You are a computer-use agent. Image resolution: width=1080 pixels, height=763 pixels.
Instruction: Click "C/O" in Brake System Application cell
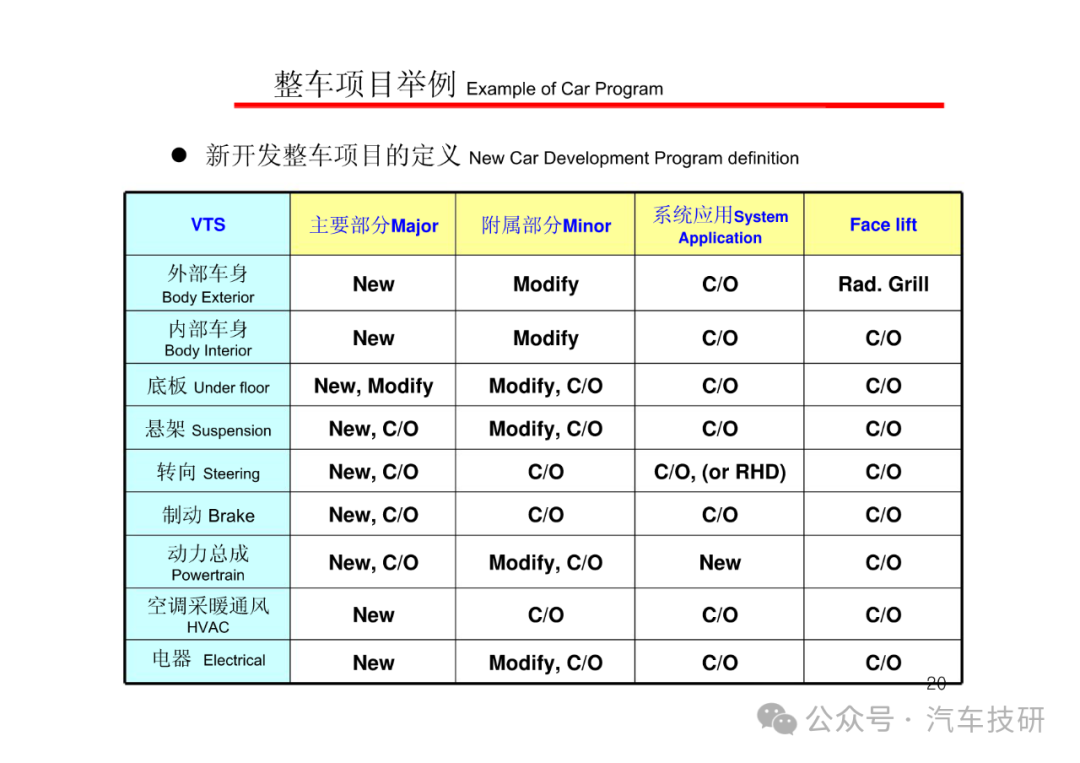[x=720, y=514]
